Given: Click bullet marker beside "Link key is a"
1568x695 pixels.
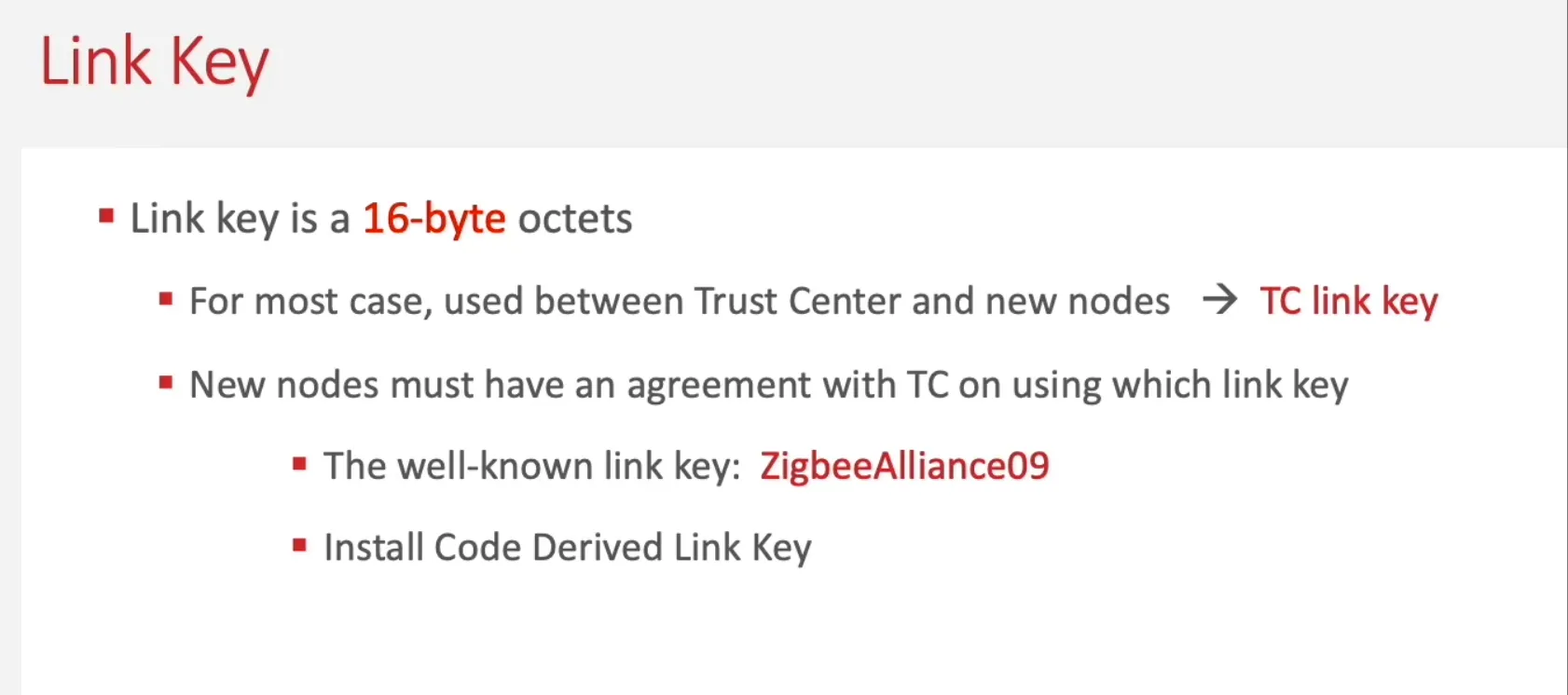Looking at the screenshot, I should click(107, 218).
